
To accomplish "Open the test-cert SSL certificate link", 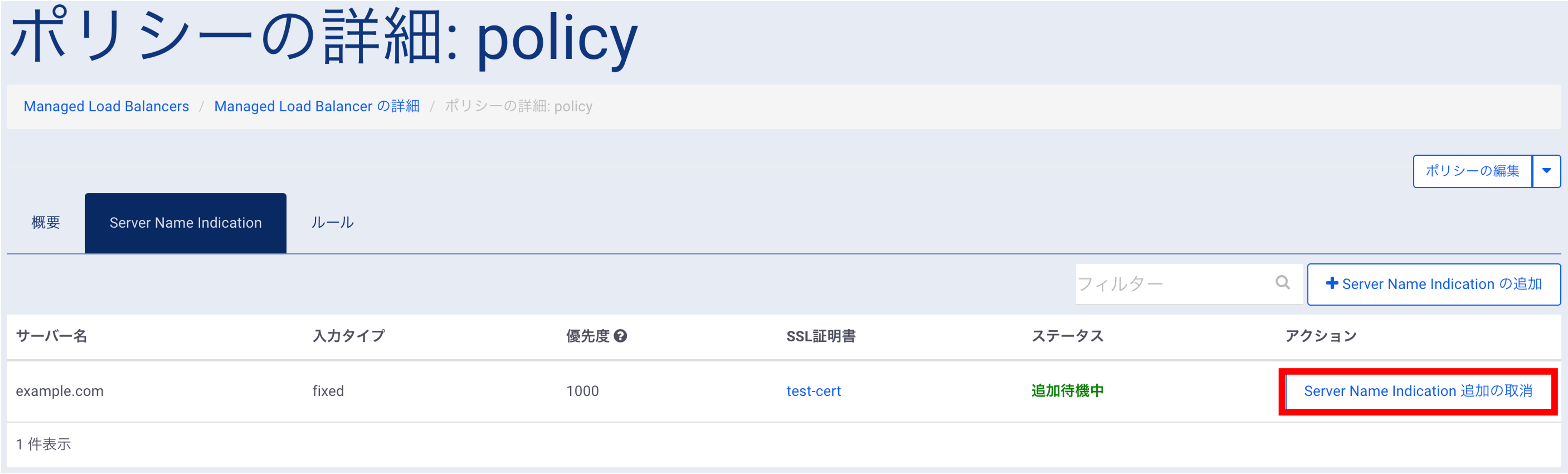I will (x=813, y=391).
